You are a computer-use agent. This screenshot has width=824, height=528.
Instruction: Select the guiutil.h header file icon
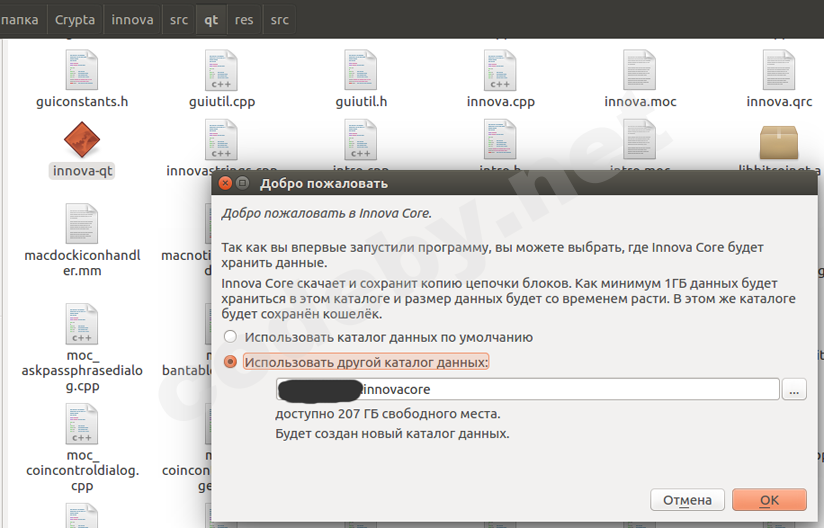pos(360,70)
